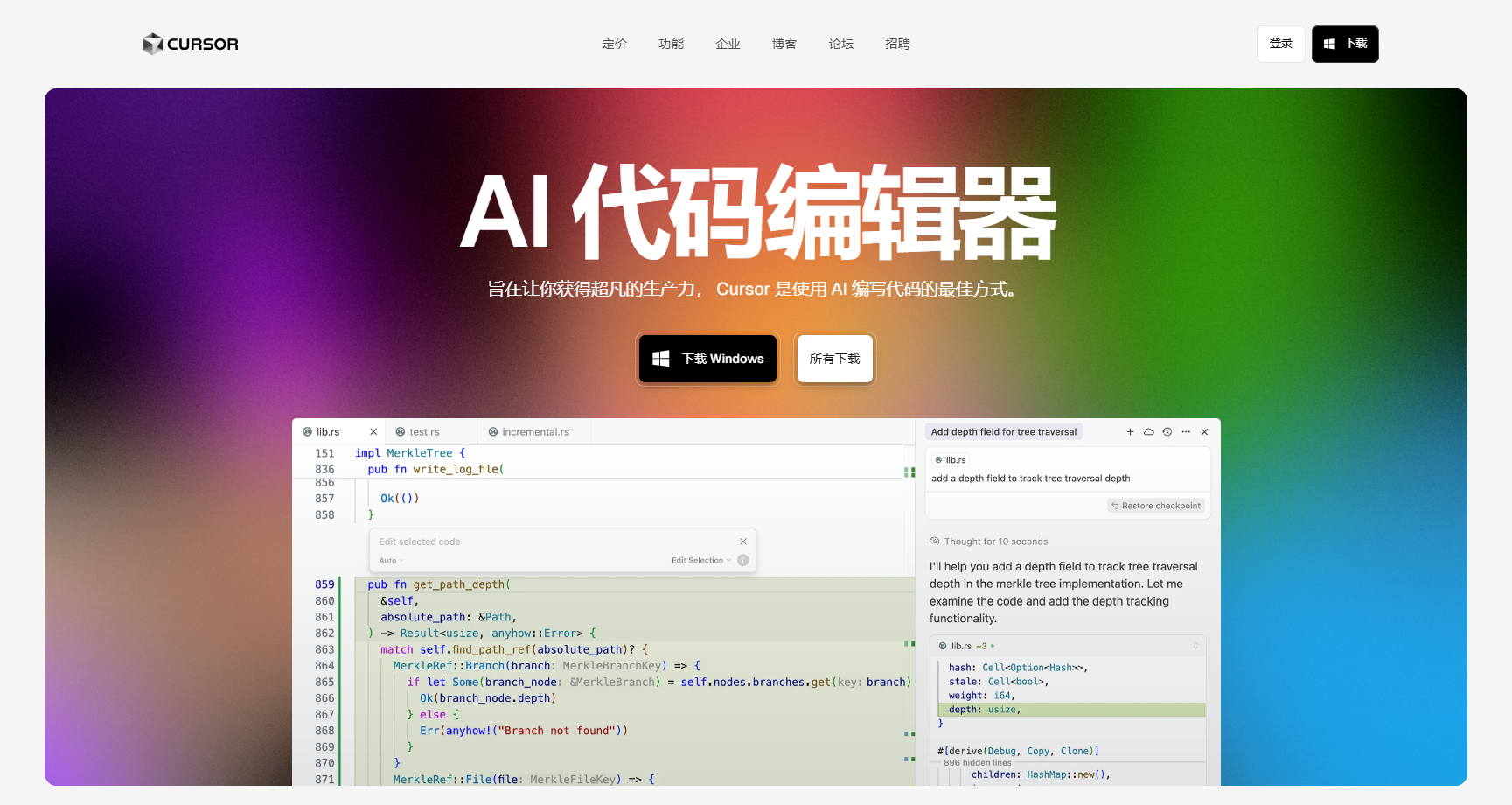Visit the 论坛 forum link
This screenshot has width=1512, height=805.
click(841, 44)
